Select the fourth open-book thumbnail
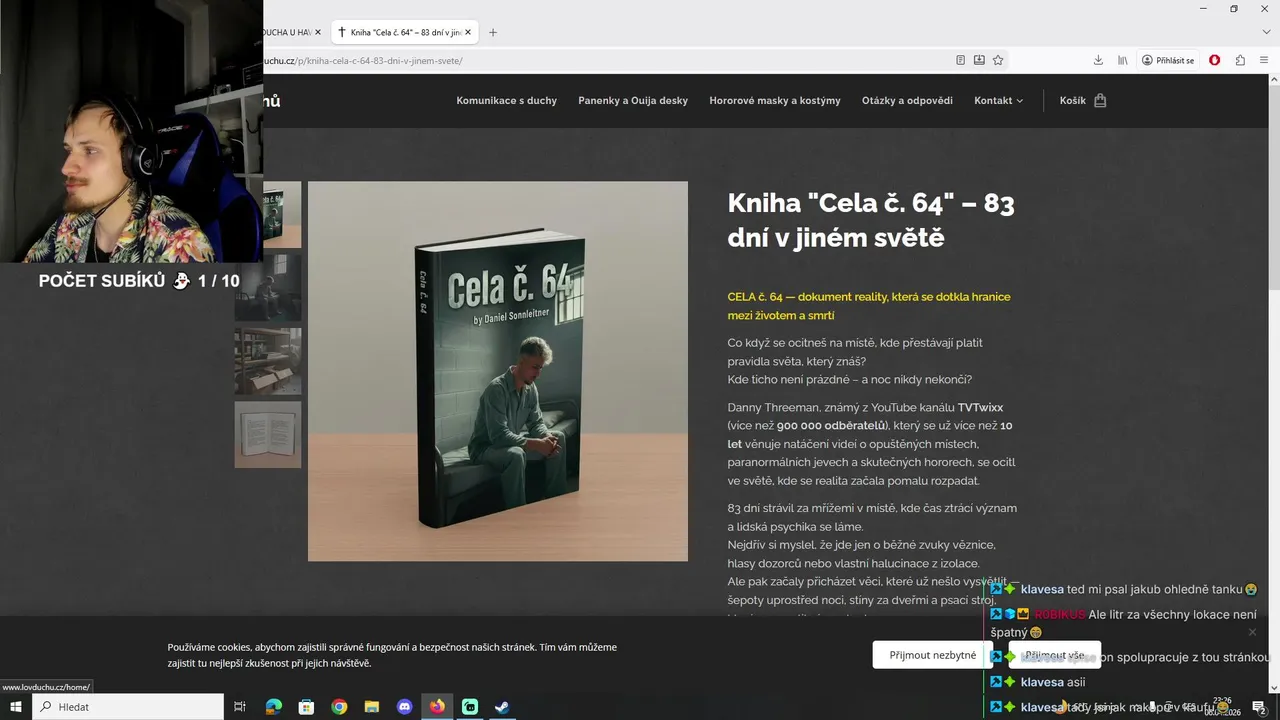The image size is (1280, 720). (x=268, y=435)
